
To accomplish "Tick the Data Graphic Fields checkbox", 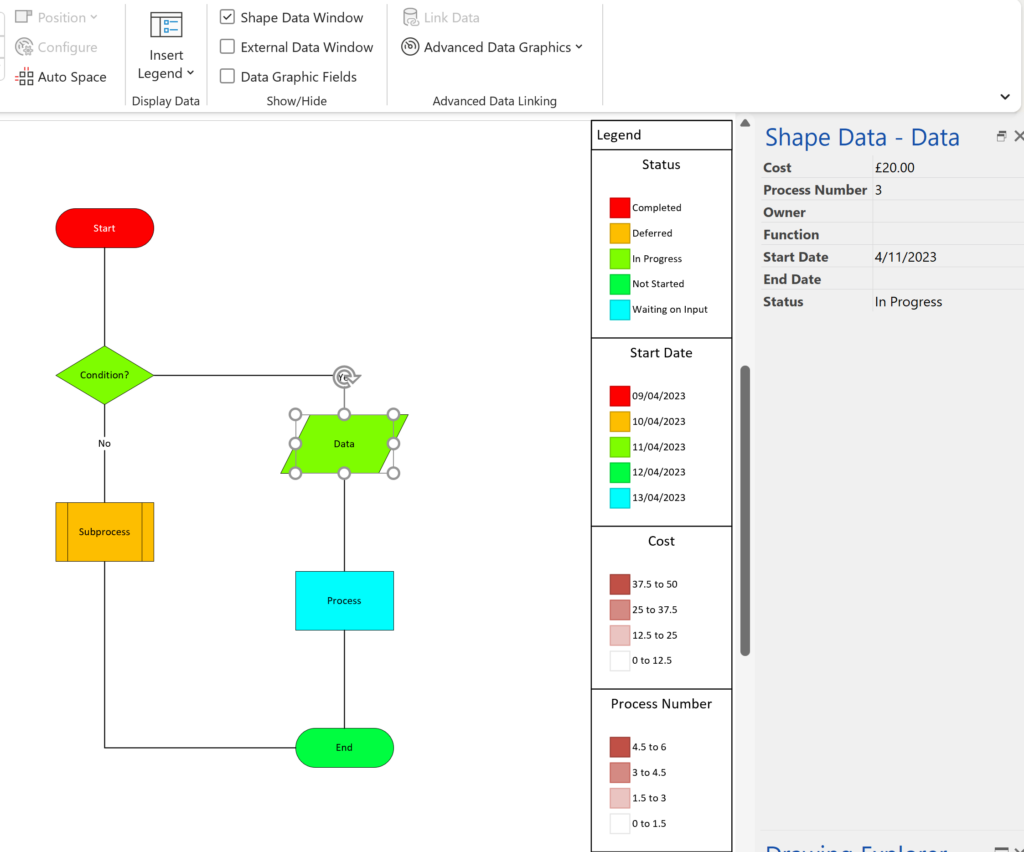I will click(227, 76).
